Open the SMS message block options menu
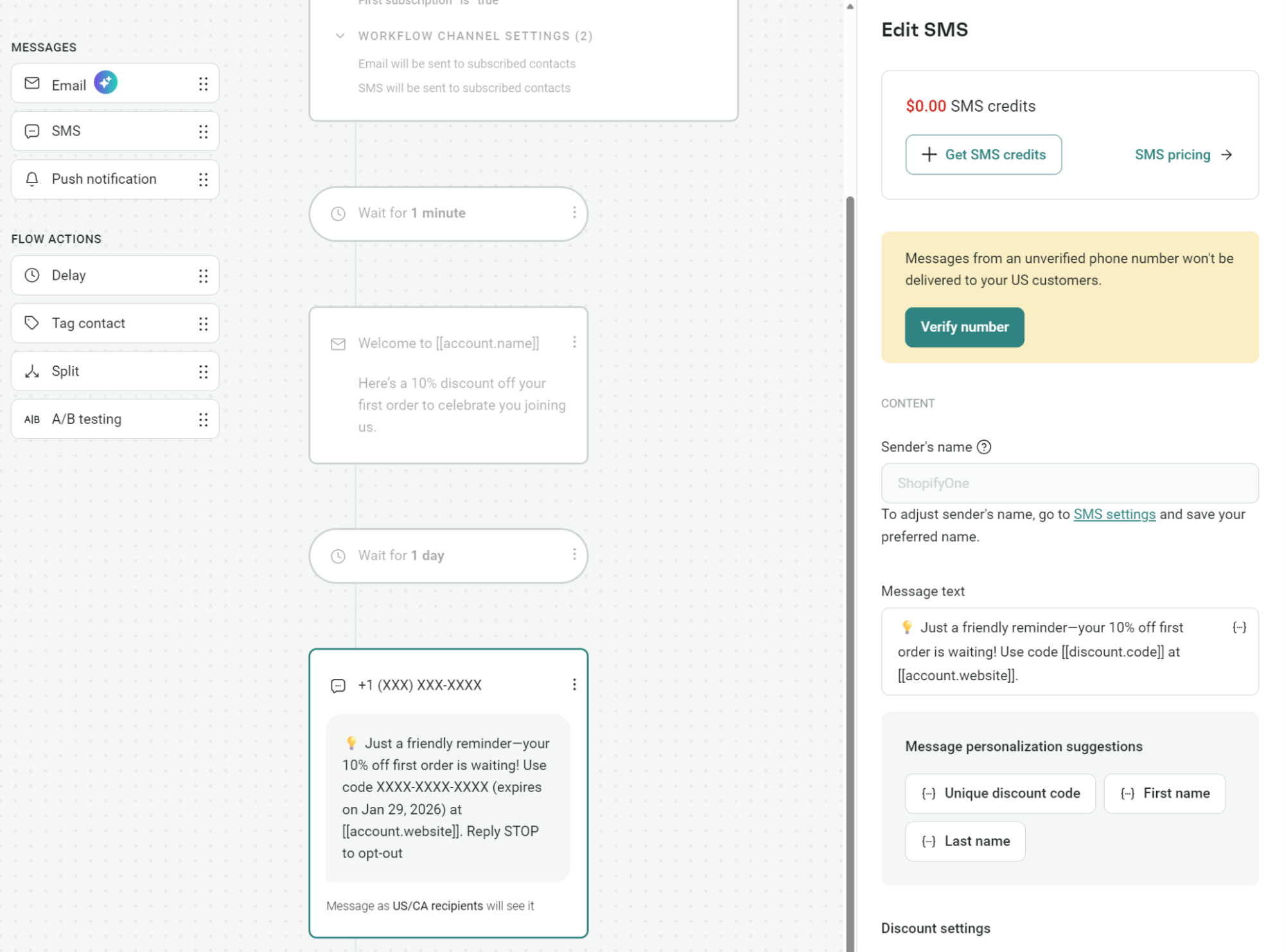Viewport: 1284px width, 952px height. [574, 684]
